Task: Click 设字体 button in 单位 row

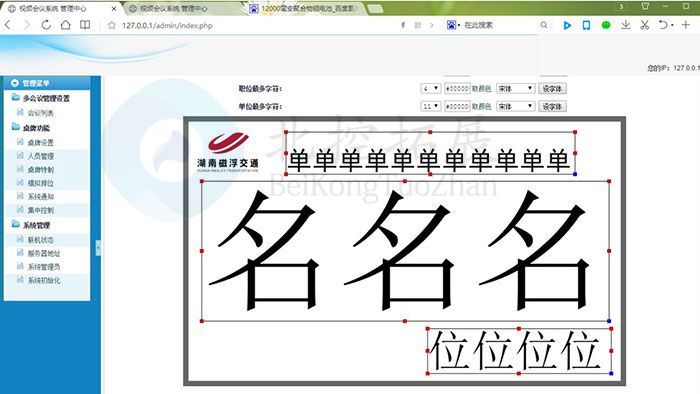Action: (552, 106)
